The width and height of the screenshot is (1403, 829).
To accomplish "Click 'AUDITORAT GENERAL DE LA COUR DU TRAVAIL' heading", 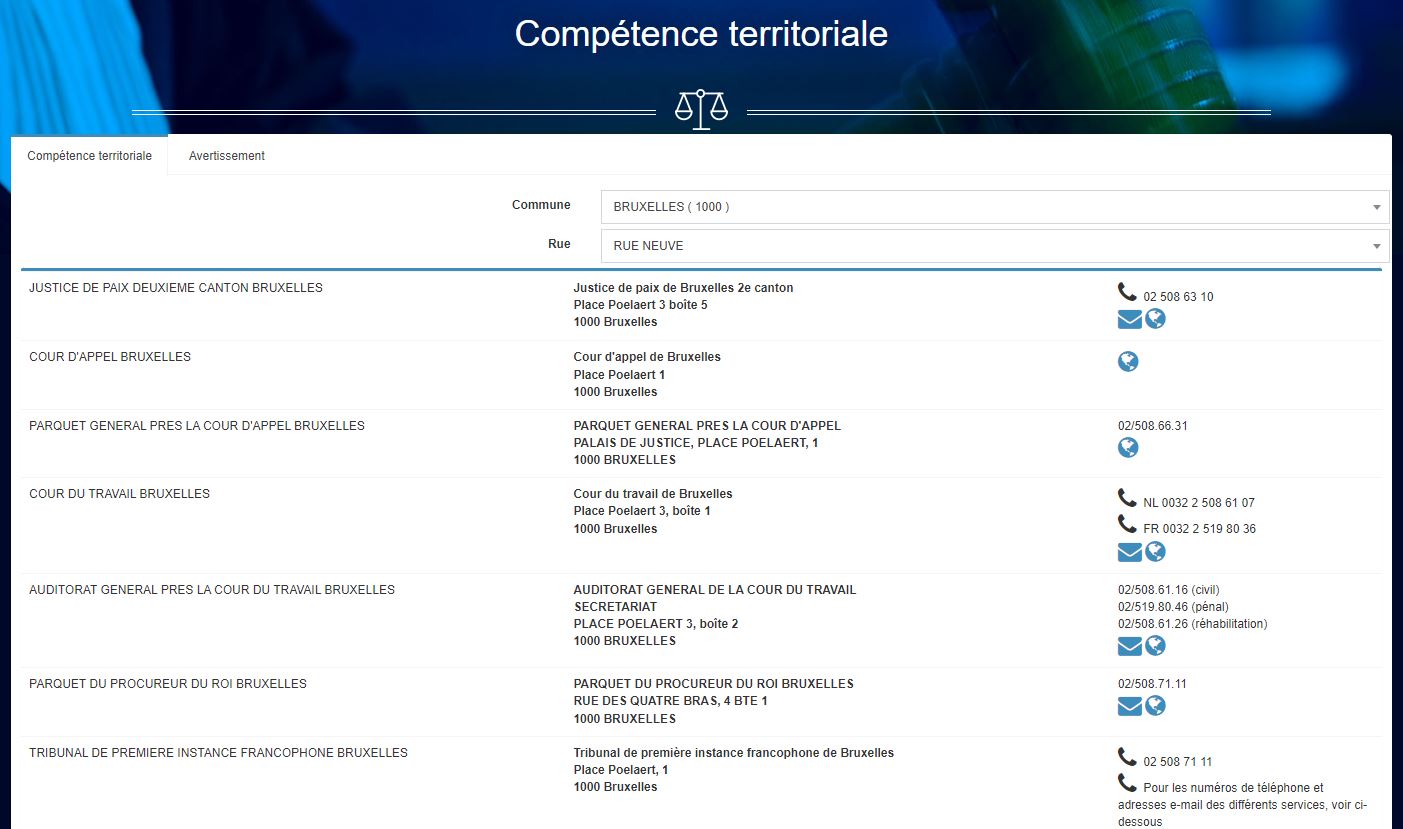I will click(x=715, y=590).
